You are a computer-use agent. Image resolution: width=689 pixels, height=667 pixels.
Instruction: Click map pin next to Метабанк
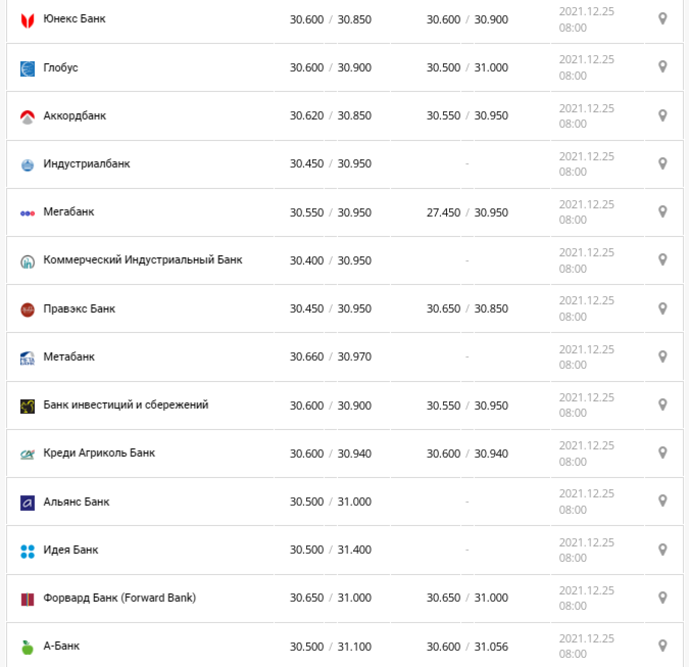(663, 356)
